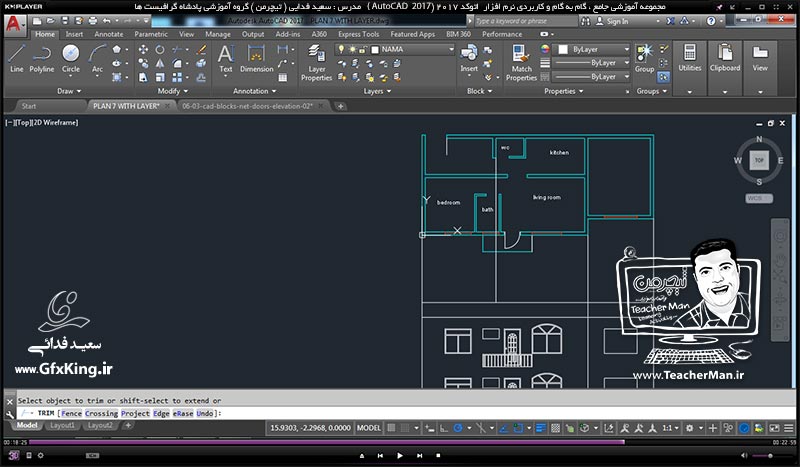Expand the Draw panel

pyautogui.click(x=69, y=91)
